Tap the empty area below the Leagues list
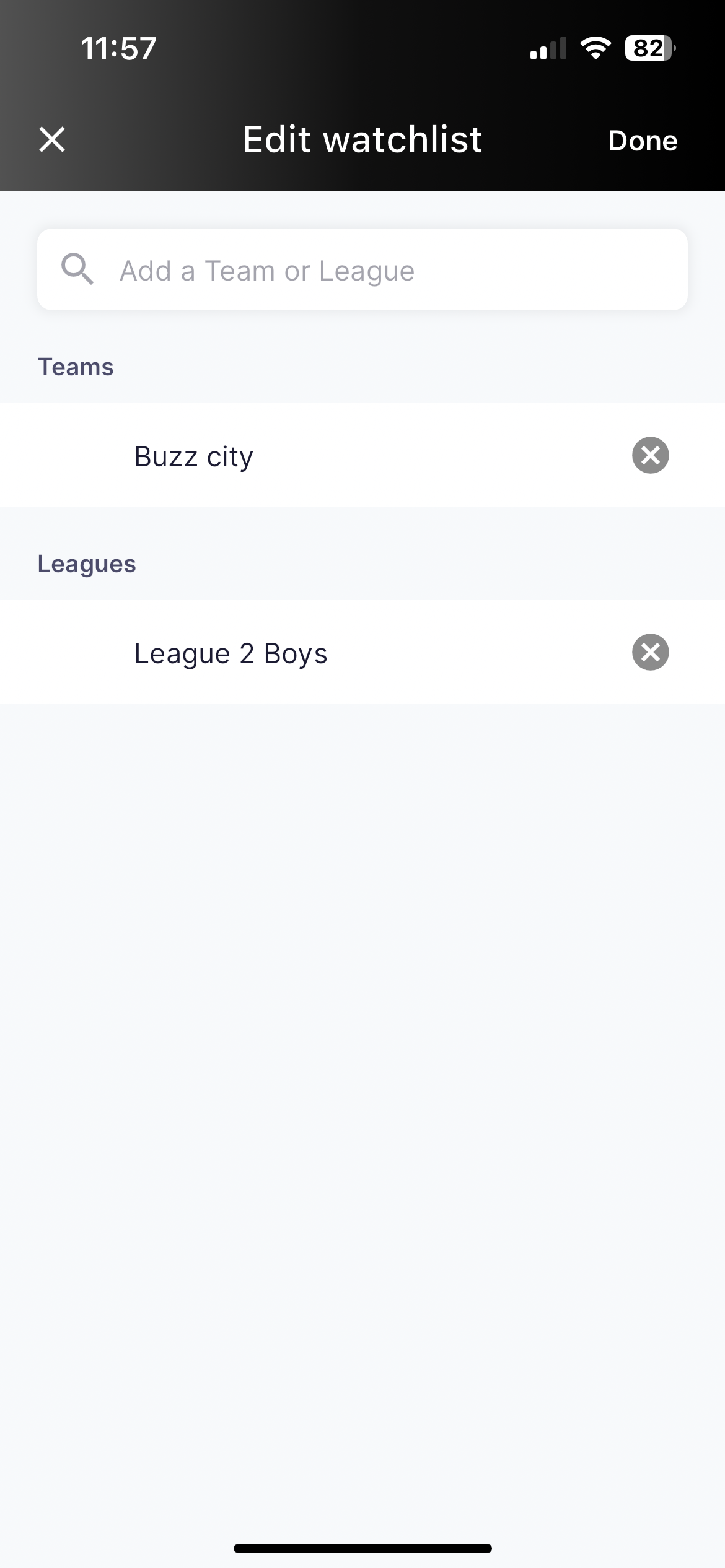This screenshot has width=725, height=1568. pyautogui.click(x=362, y=1115)
